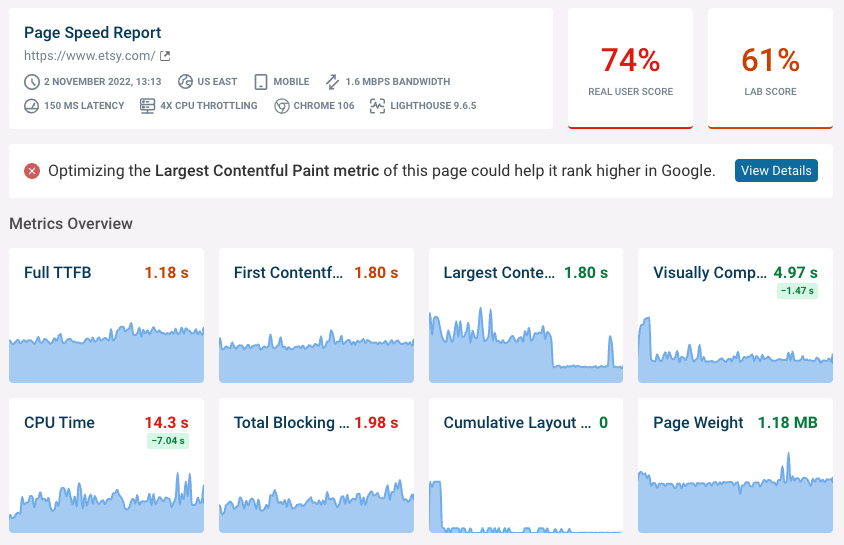Open the Page Weight metric card
Viewport: 844px width, 545px height.
coord(735,465)
